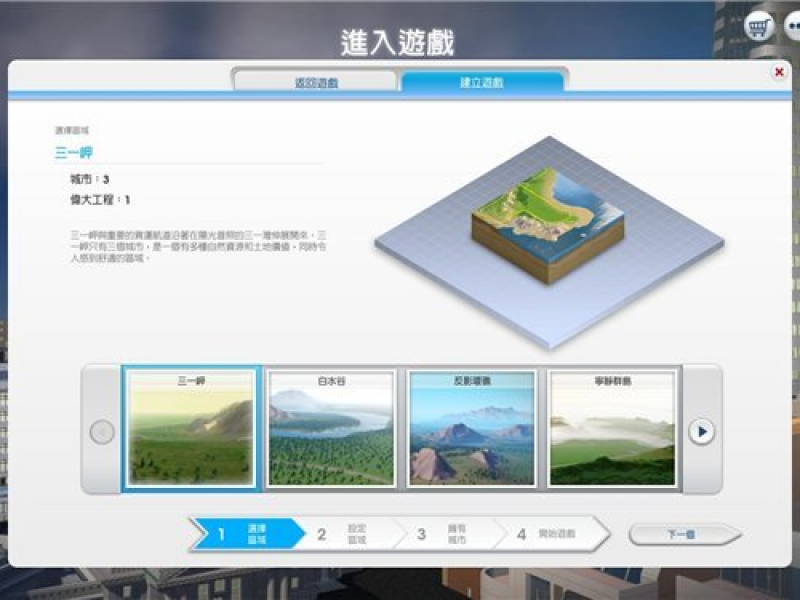Click the 進入遊戲 page title
This screenshot has width=800, height=600.
397,42
